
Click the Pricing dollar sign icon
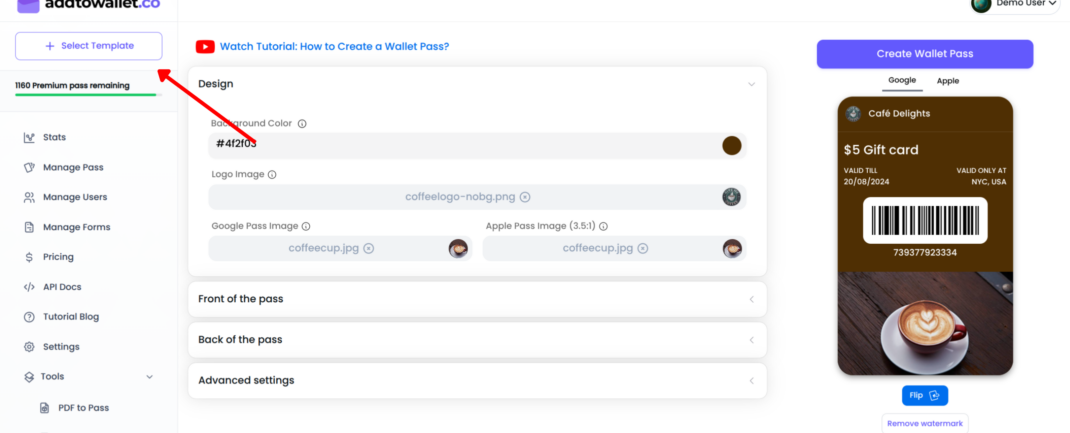click(30, 257)
